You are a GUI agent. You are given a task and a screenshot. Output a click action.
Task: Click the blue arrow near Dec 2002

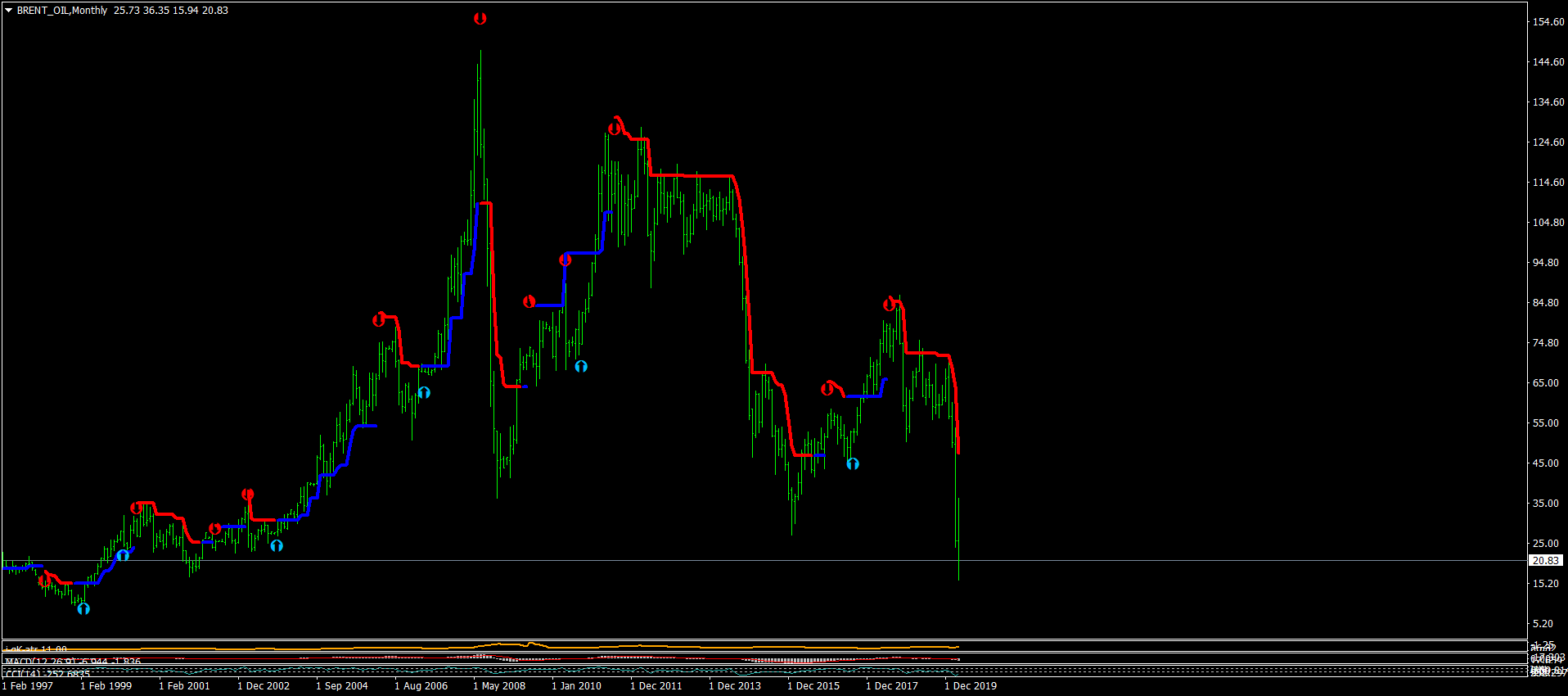pyautogui.click(x=277, y=545)
